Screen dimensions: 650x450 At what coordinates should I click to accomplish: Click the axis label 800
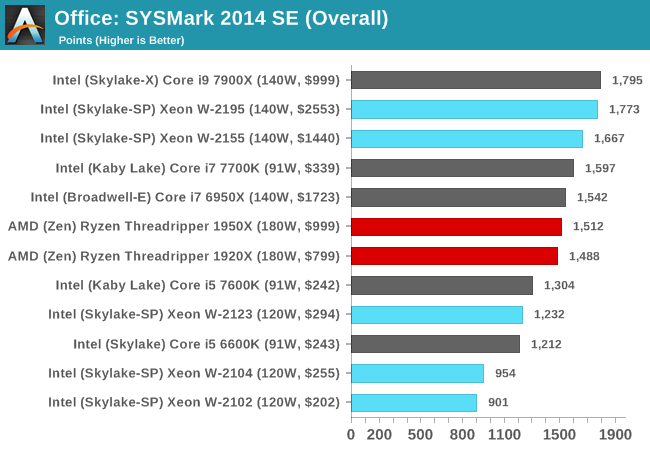462,435
